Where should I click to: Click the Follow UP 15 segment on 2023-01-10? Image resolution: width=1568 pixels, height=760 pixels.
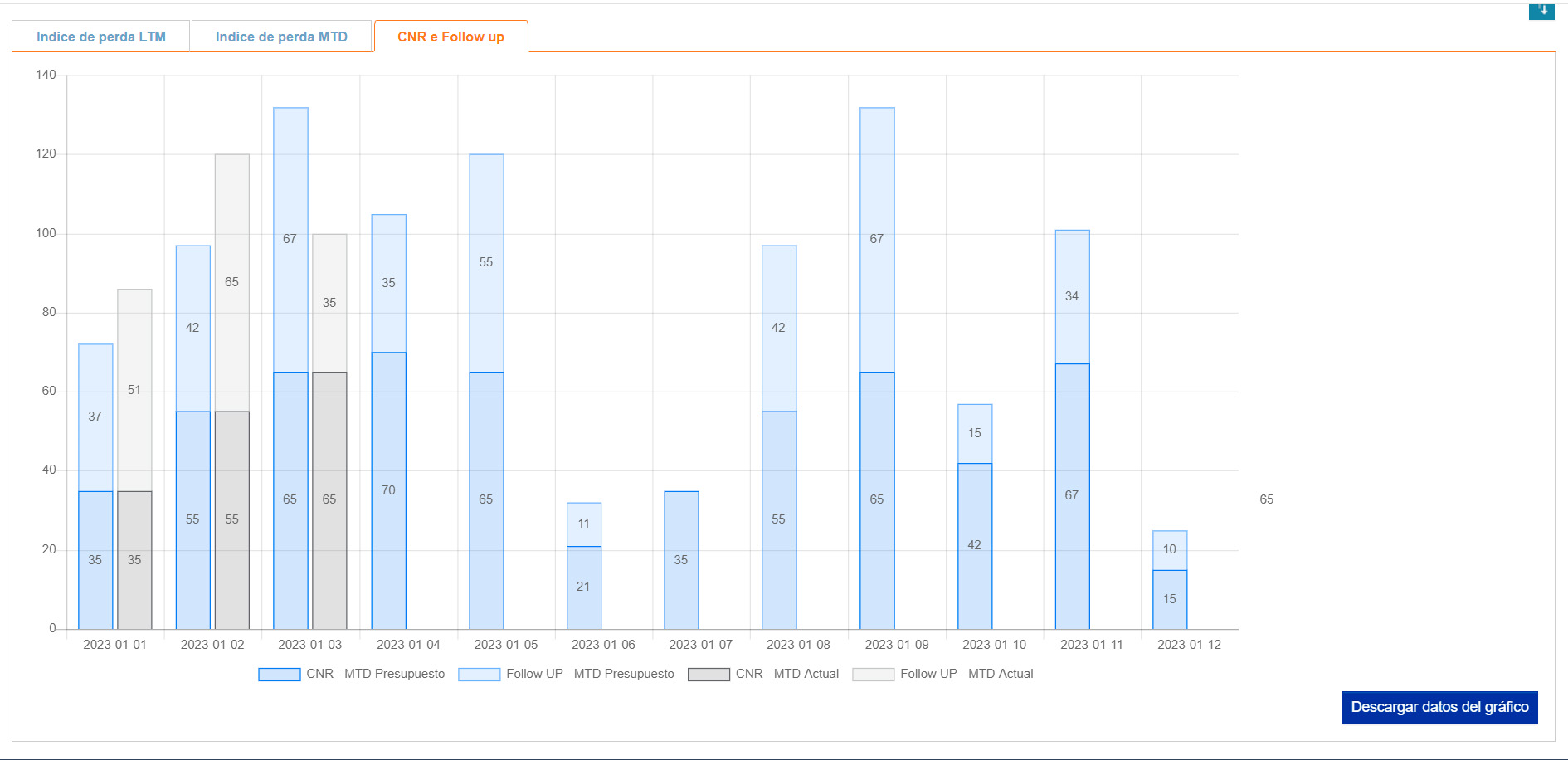[x=975, y=433]
